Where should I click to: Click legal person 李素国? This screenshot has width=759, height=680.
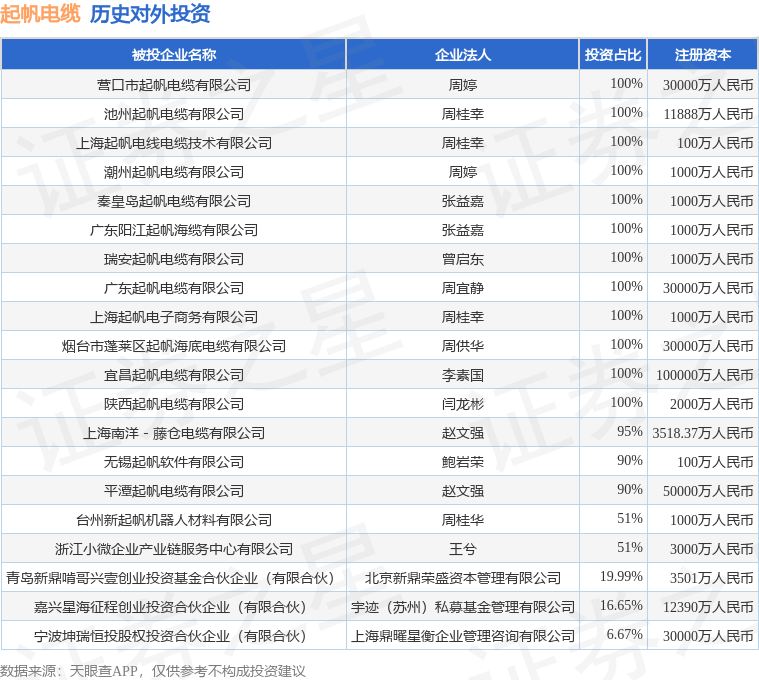[463, 376]
